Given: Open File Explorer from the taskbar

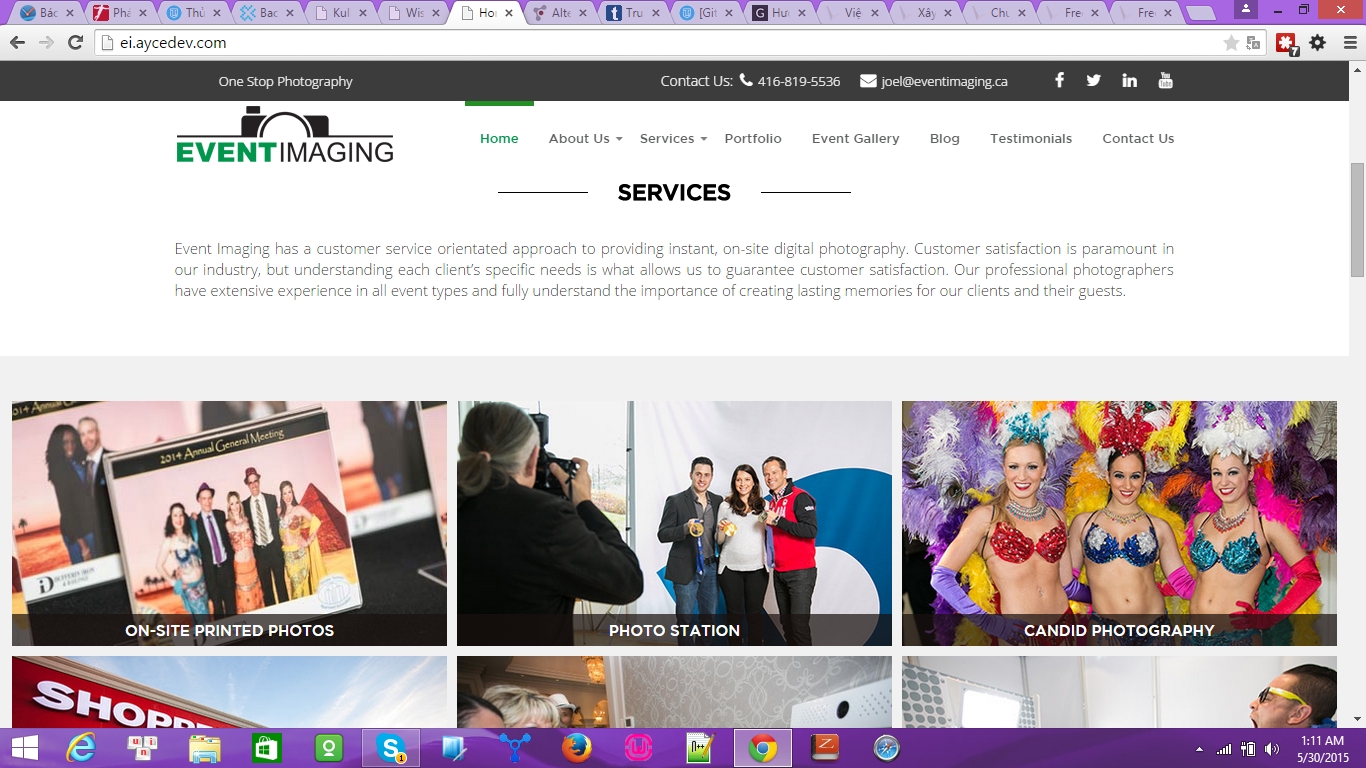Looking at the screenshot, I should (205, 748).
